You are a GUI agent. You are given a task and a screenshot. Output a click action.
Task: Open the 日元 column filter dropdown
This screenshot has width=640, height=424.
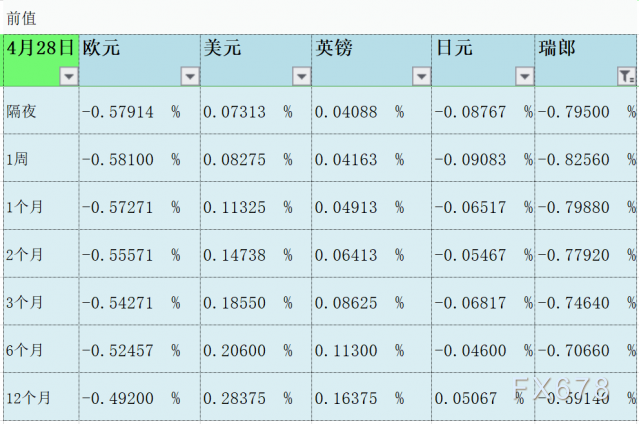tap(525, 76)
